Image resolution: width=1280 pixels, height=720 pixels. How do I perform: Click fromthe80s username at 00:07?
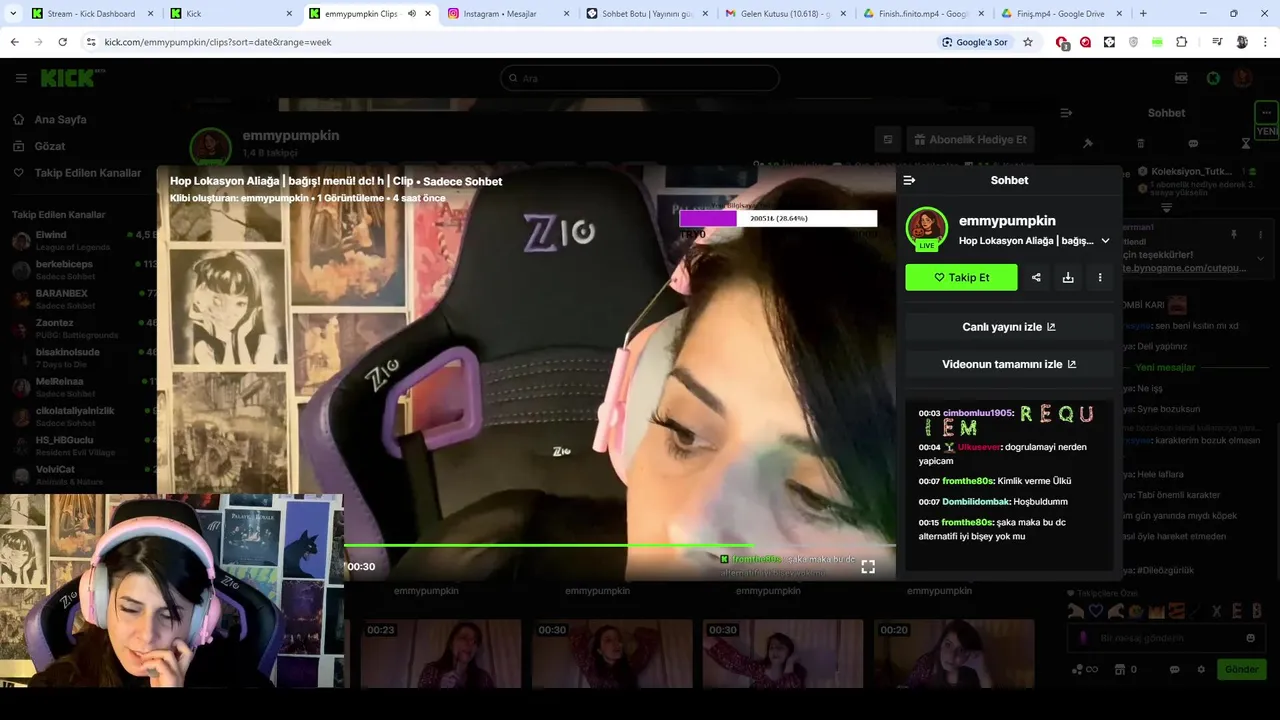pyautogui.click(x=967, y=481)
